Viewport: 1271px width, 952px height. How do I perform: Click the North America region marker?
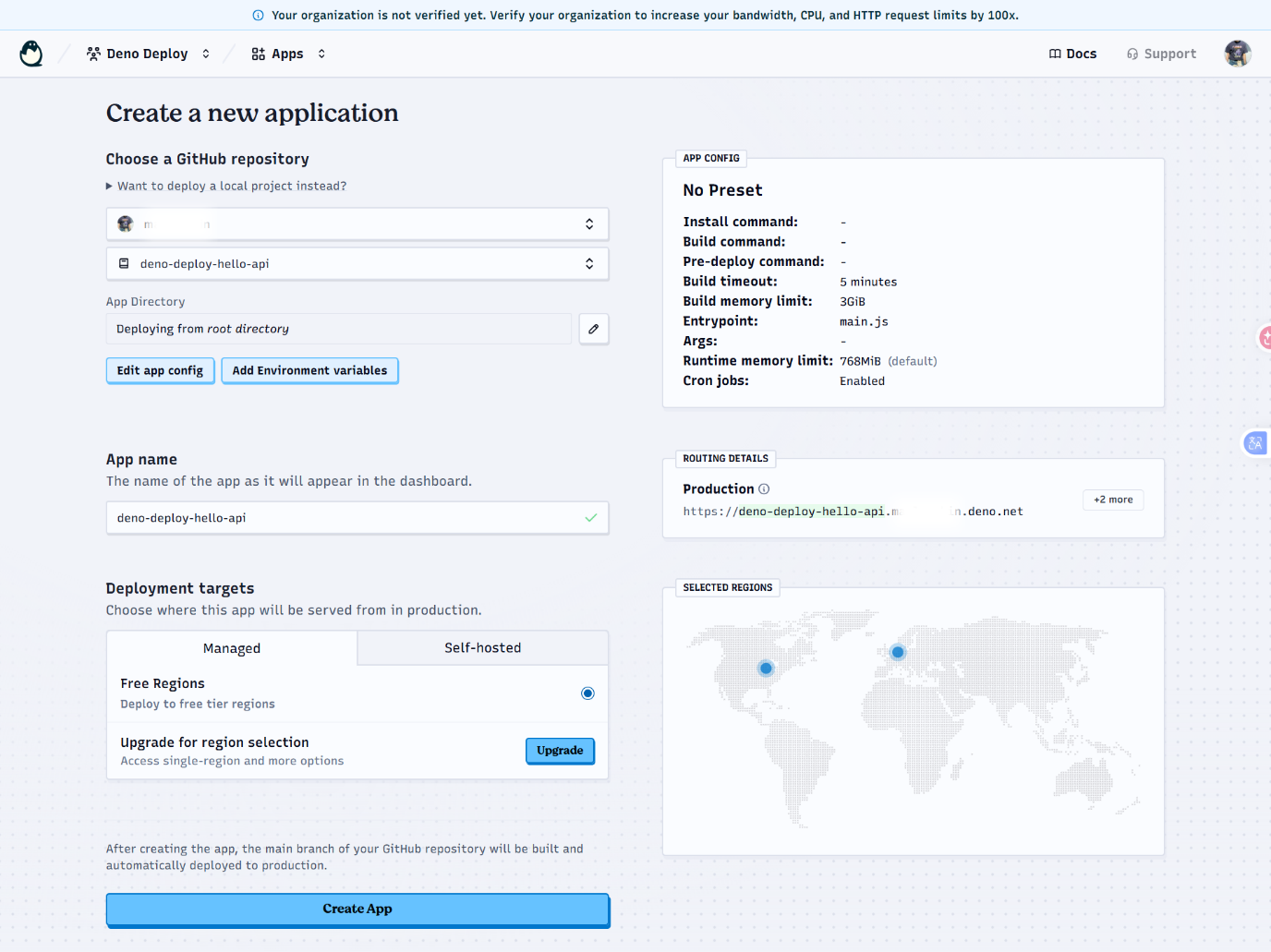coord(766,668)
